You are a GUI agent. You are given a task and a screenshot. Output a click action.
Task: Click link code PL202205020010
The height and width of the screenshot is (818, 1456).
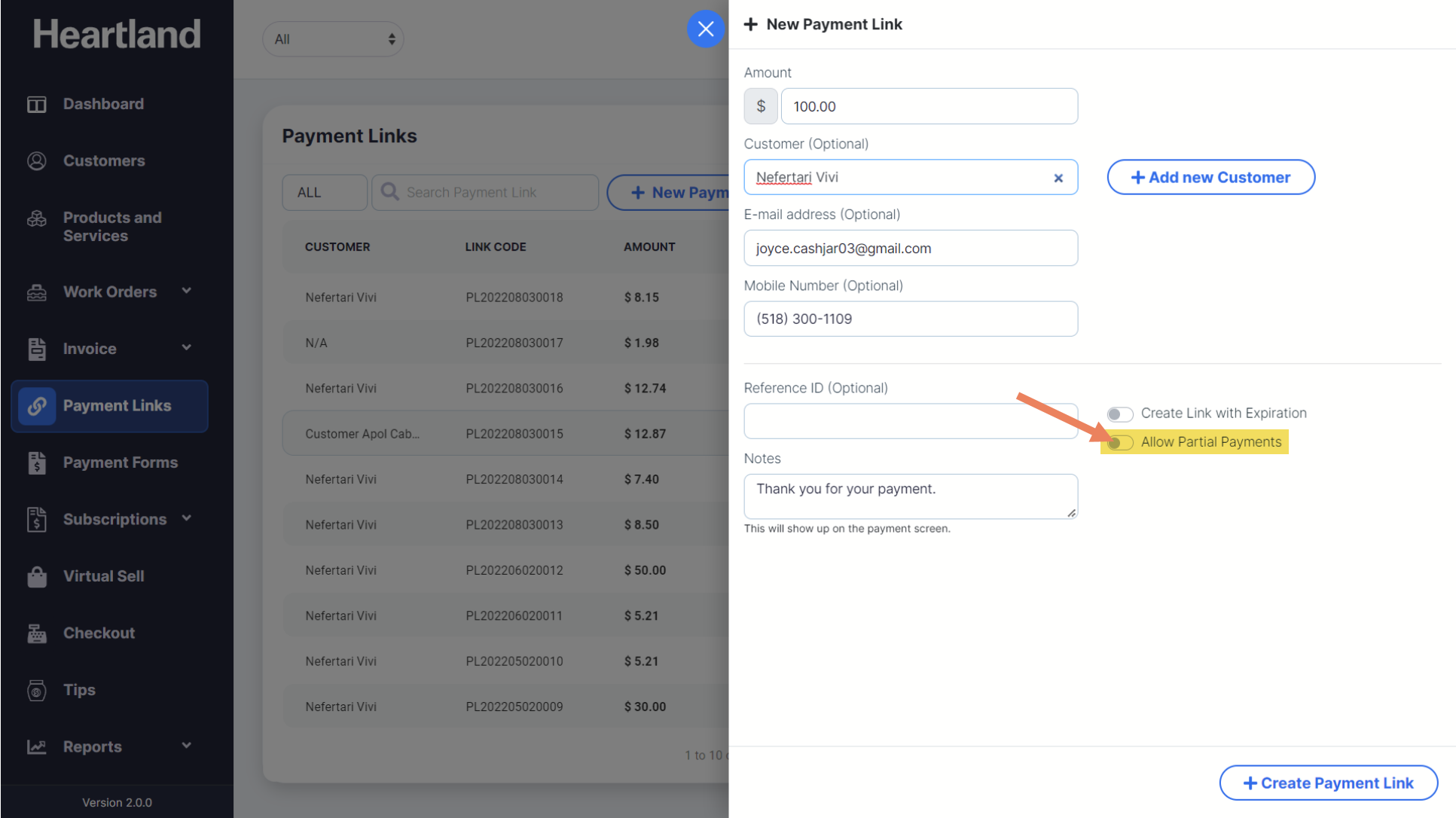pos(514,661)
